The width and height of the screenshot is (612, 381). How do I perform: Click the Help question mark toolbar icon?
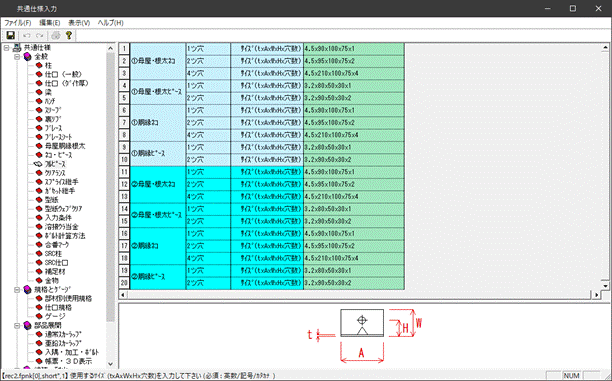click(x=69, y=36)
